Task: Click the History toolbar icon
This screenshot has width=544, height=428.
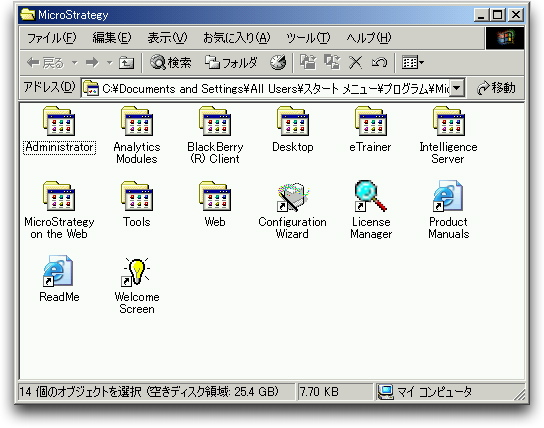Action: (x=278, y=63)
